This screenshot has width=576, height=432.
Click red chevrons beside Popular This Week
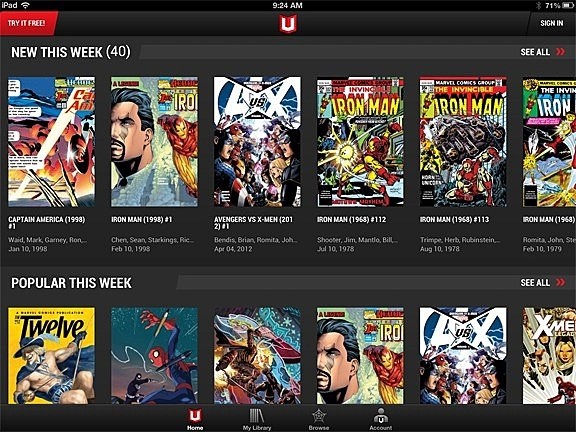tap(561, 282)
